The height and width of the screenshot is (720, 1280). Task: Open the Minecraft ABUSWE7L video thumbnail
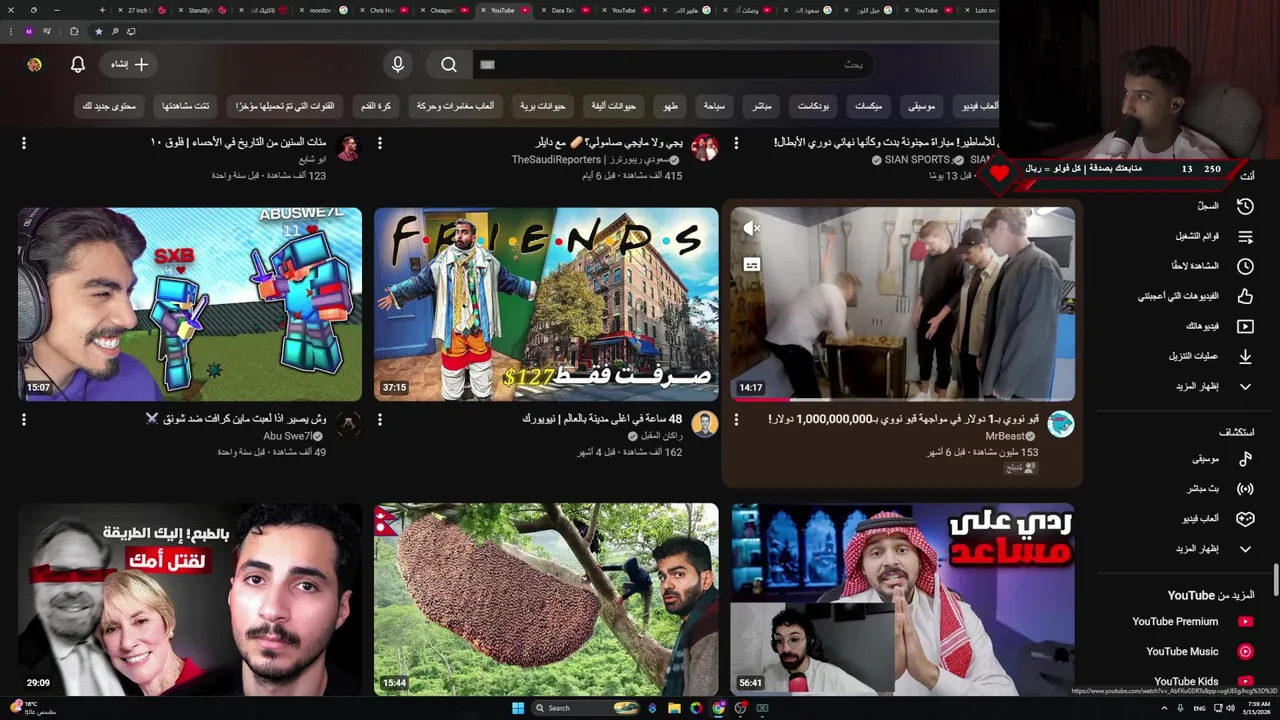(x=190, y=304)
